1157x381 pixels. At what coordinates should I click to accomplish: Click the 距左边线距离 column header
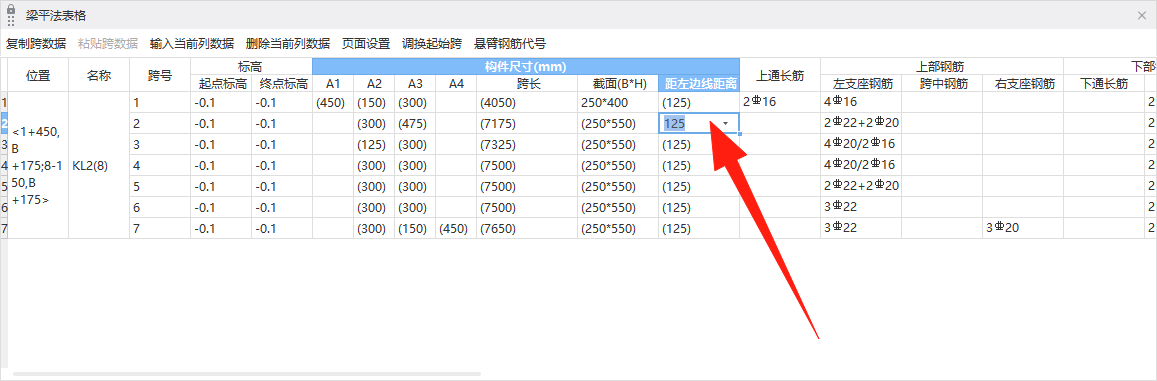click(x=700, y=84)
